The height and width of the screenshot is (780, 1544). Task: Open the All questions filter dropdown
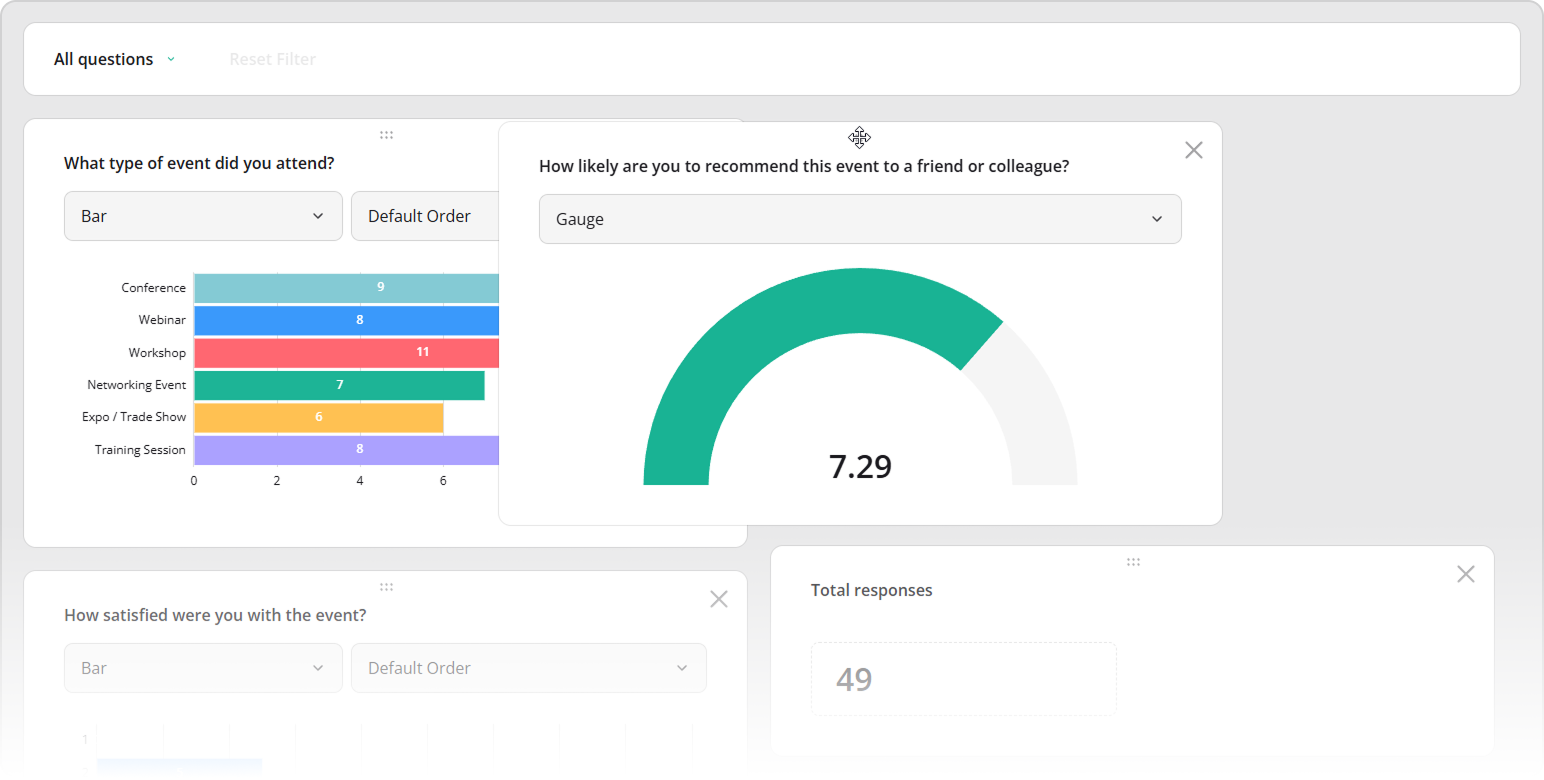pos(114,58)
